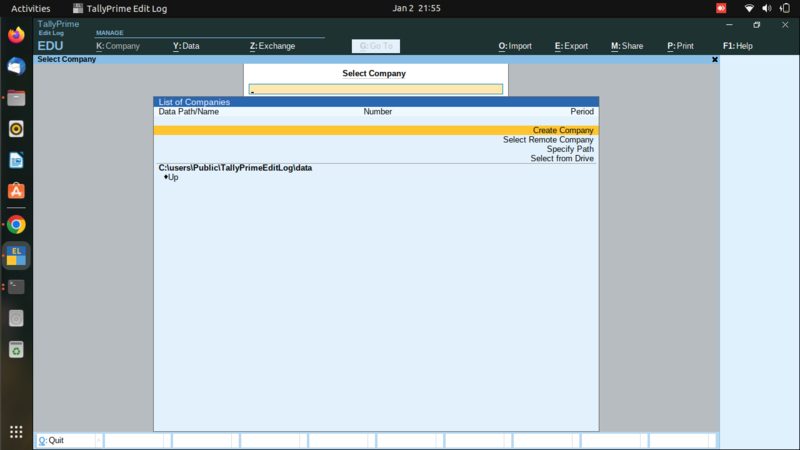Open Firefox from the dock
The width and height of the screenshot is (800, 450).
click(16, 35)
